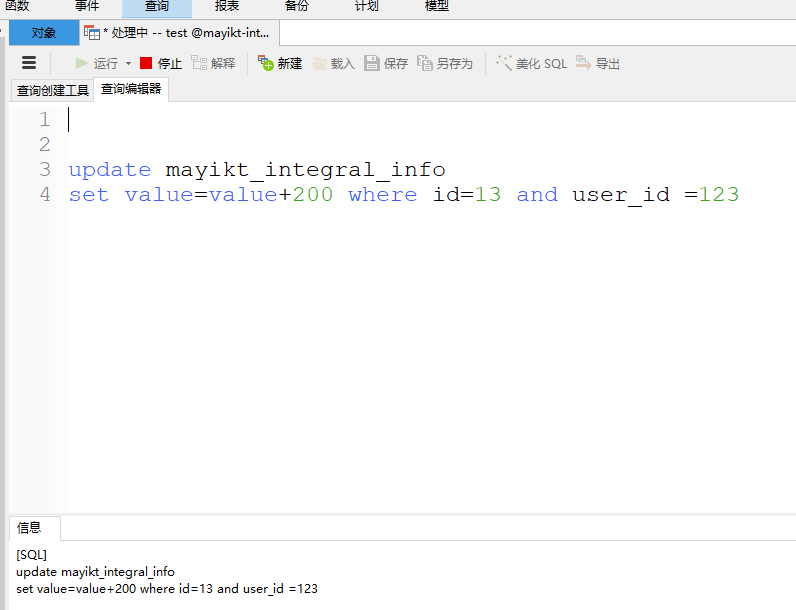The width and height of the screenshot is (796, 610).
Task: Select the 处理中 -- test @mayikt-int... tab
Action: [180, 33]
